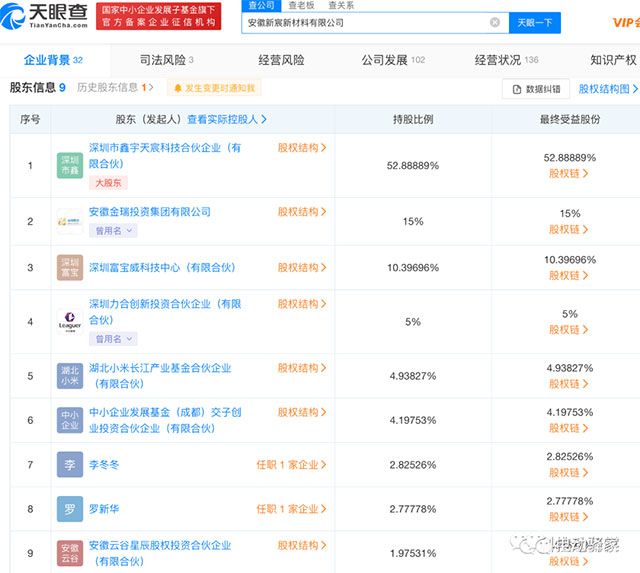Open 股权链 under 15% beneficial share
The width and height of the screenshot is (640, 573).
tap(569, 229)
